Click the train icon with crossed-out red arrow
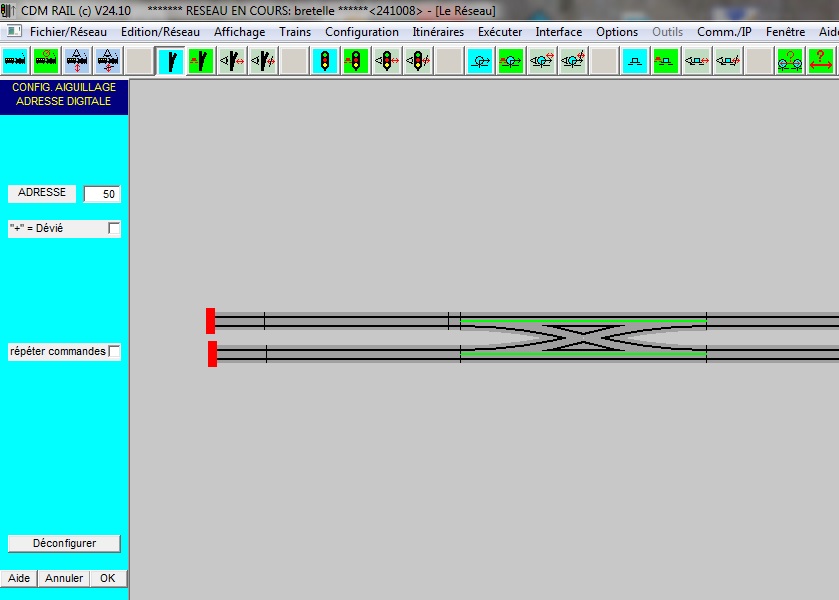Screen dimensions: 839x600 (x=108, y=60)
